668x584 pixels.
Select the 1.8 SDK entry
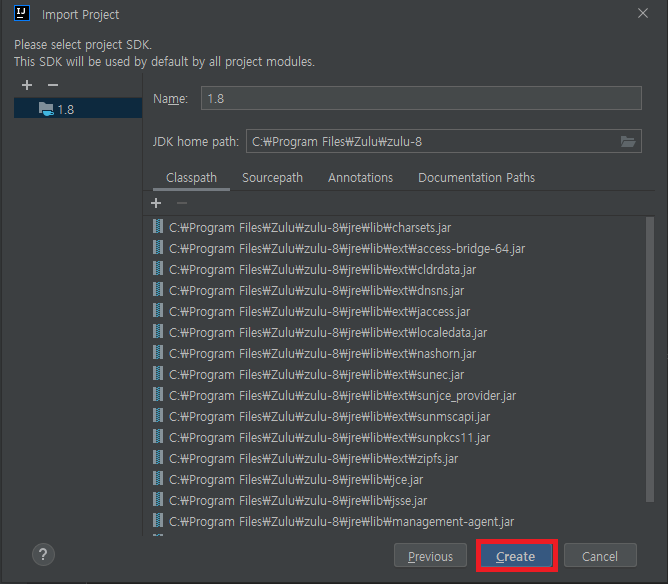(78, 109)
